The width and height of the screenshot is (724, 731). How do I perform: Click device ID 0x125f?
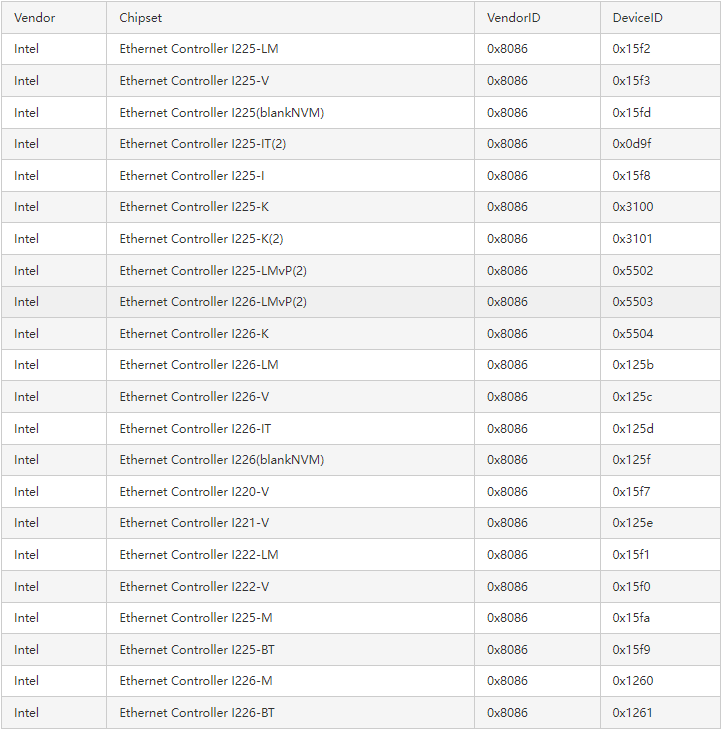coord(631,460)
